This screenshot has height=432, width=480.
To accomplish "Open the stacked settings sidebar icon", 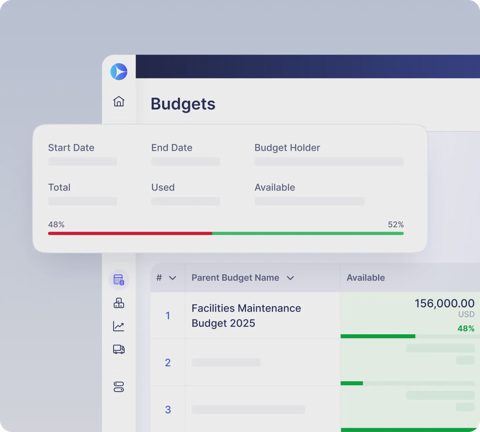I will [119, 387].
